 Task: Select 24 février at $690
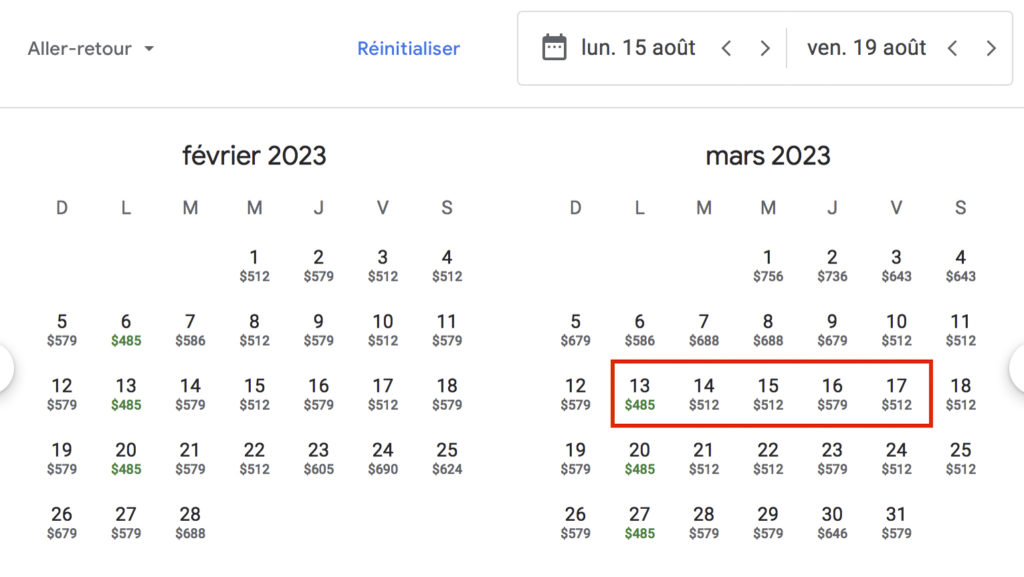pos(383,458)
